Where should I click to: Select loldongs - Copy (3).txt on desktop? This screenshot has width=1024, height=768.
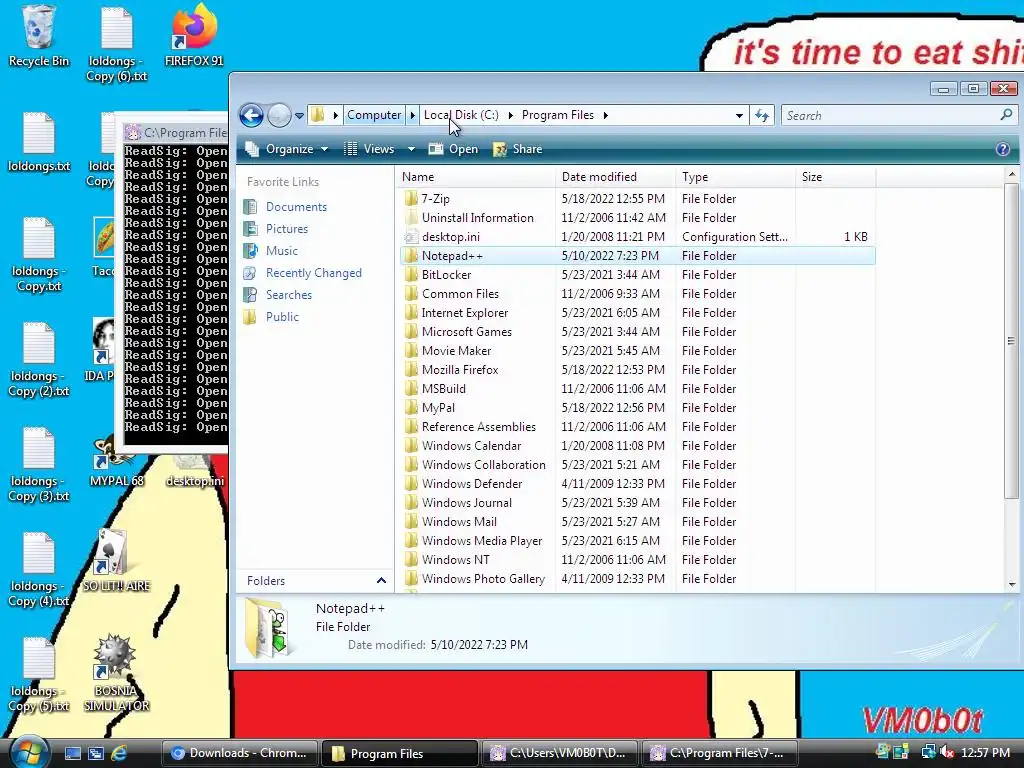(x=39, y=464)
